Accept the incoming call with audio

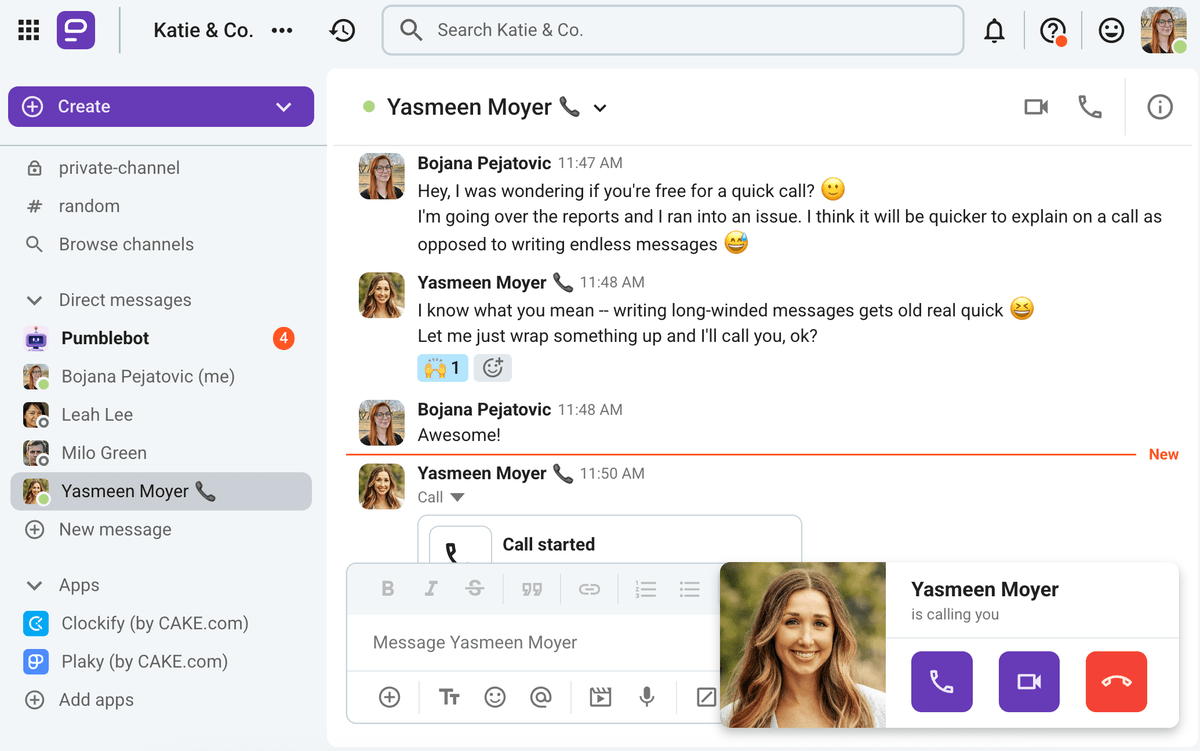click(x=941, y=682)
